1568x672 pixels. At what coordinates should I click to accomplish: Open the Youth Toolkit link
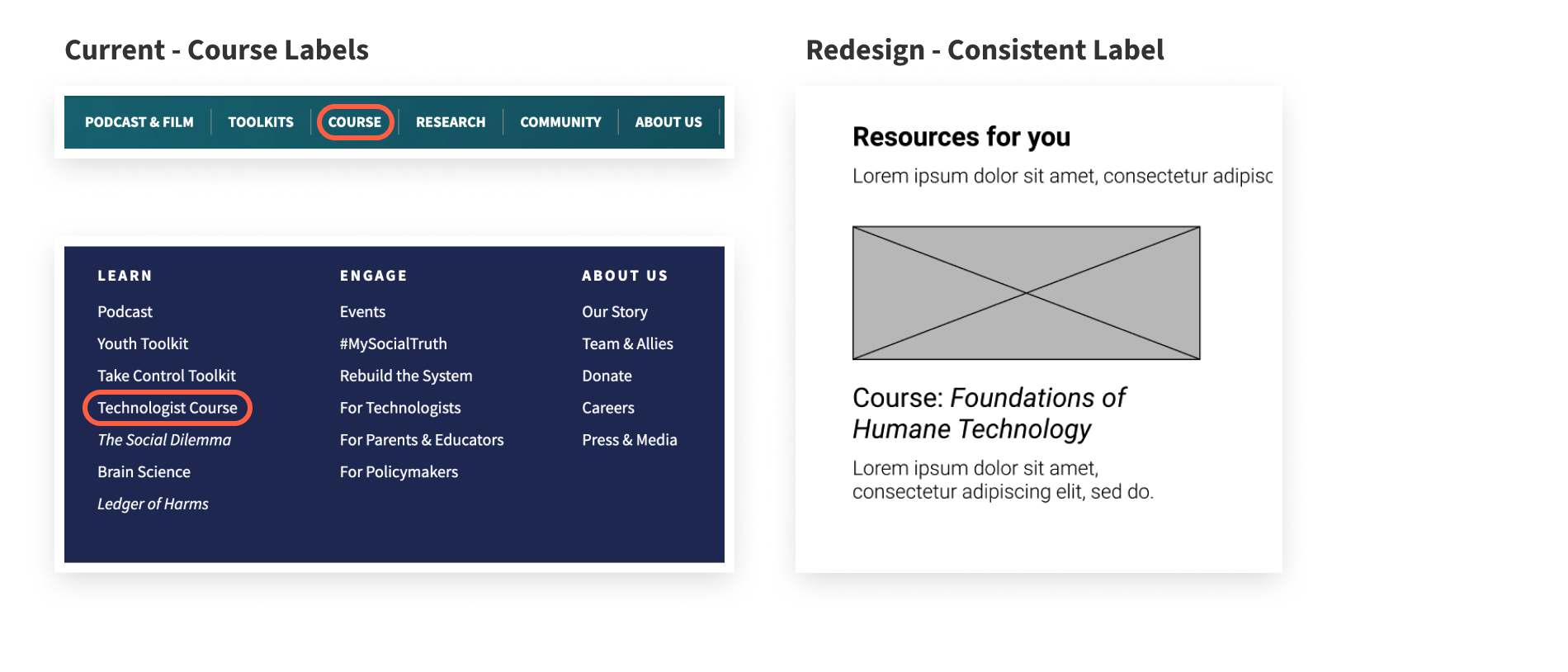pos(143,343)
